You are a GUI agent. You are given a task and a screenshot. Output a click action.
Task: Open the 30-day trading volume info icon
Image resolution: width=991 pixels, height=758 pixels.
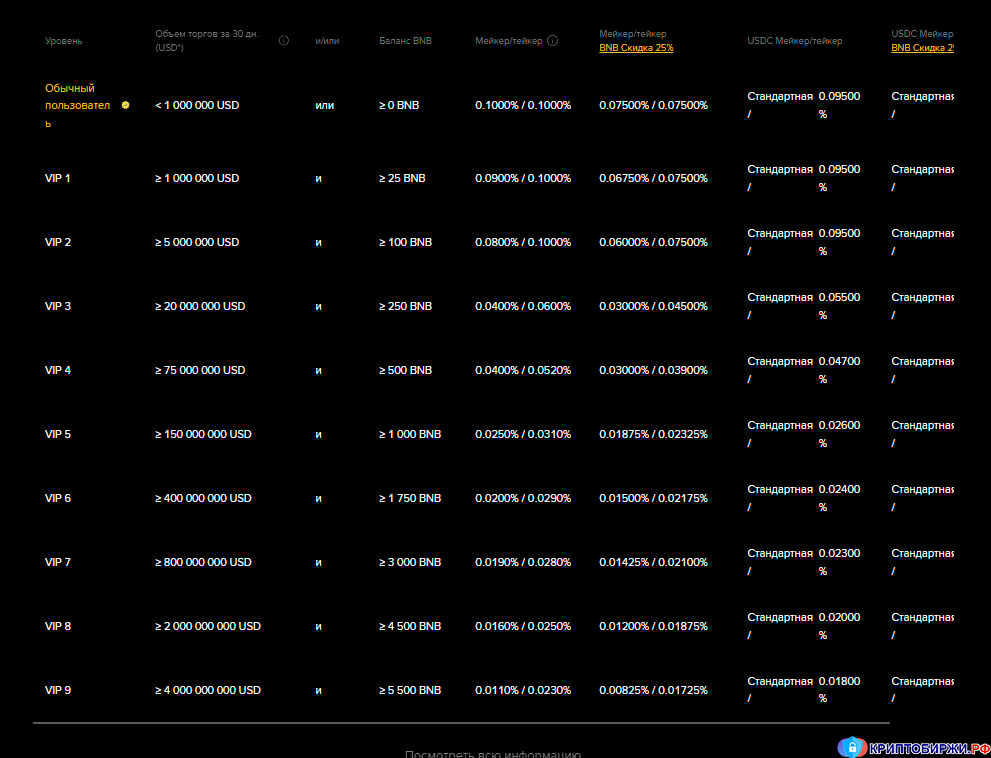(284, 41)
